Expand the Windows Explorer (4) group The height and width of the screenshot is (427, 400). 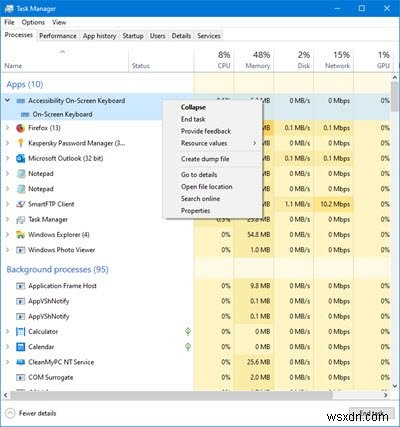click(x=7, y=235)
